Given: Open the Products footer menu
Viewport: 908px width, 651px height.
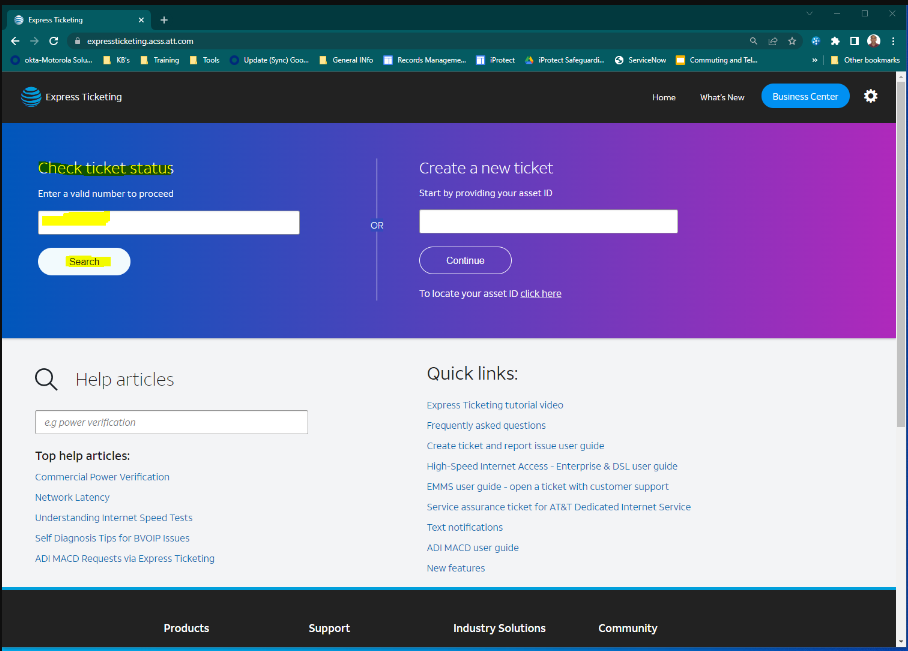Looking at the screenshot, I should [186, 628].
